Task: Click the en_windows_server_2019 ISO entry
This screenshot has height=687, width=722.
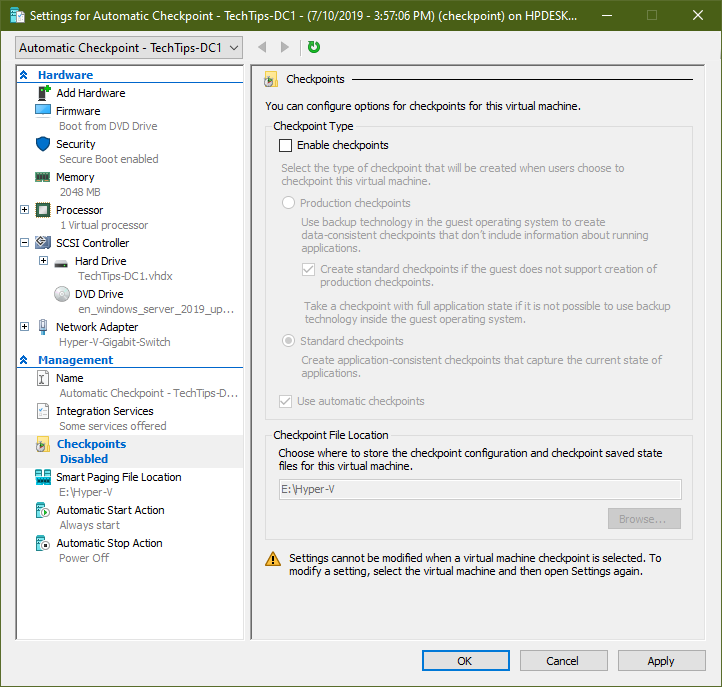Action: click(156, 309)
